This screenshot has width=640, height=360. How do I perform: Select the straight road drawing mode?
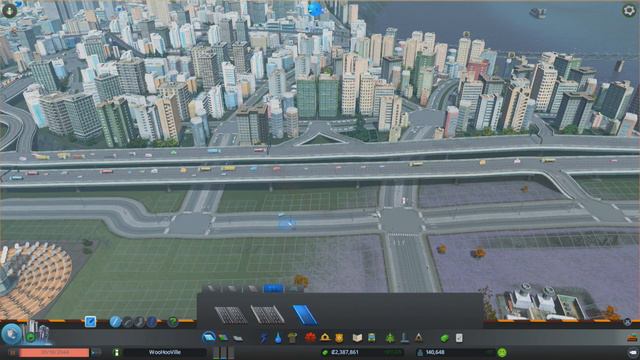[115, 322]
